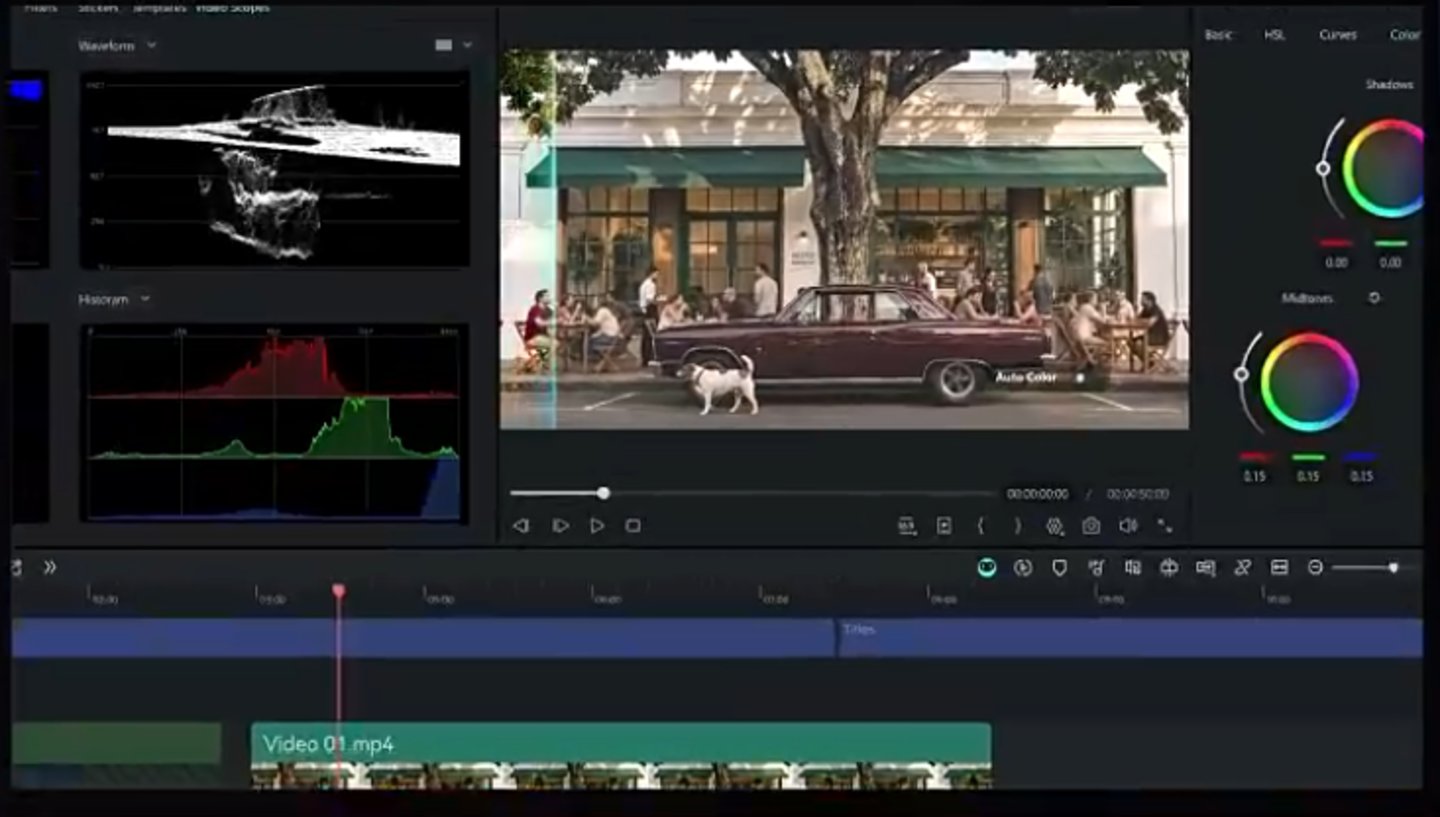Click the Midtones section label
The height and width of the screenshot is (817, 1440).
click(x=1307, y=298)
